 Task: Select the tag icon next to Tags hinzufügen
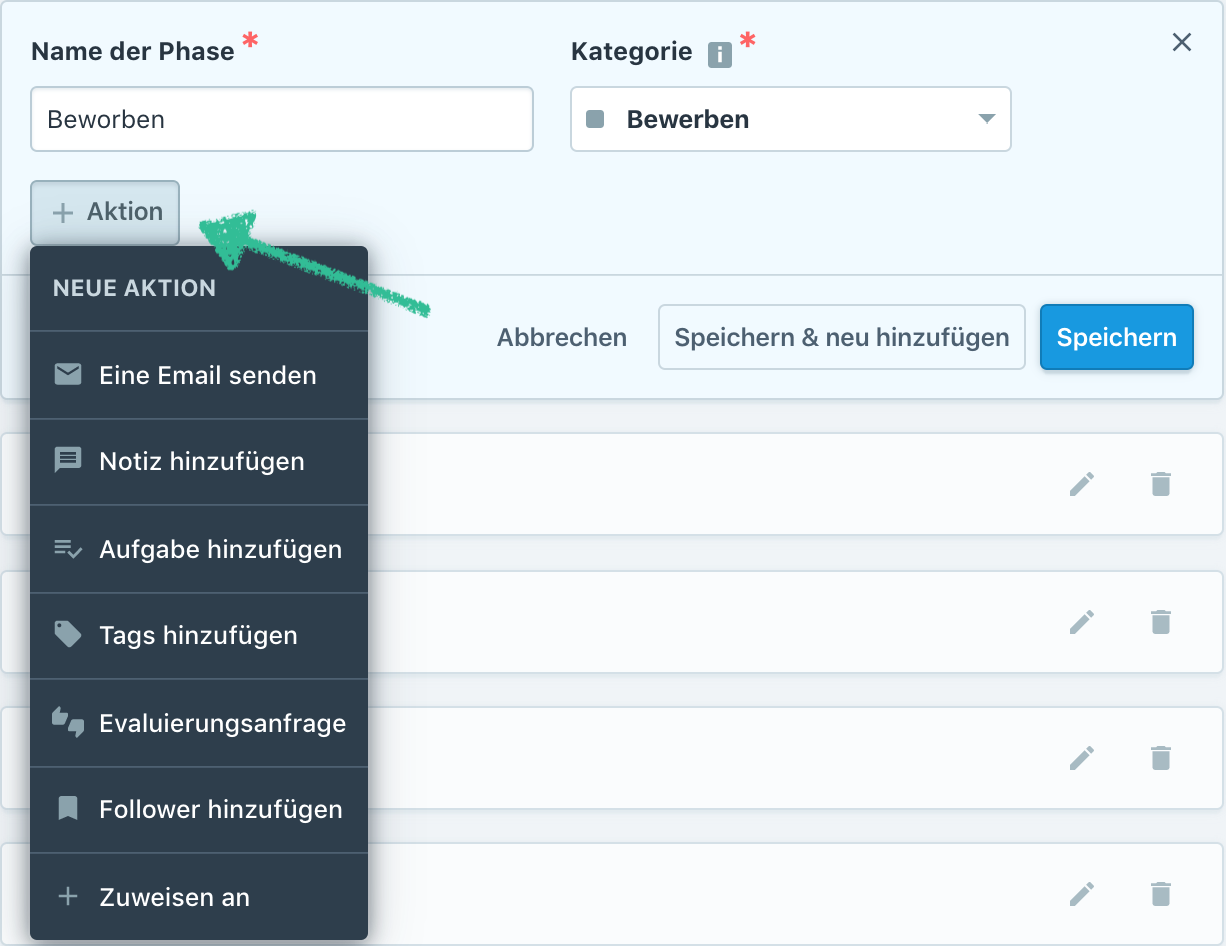(67, 635)
